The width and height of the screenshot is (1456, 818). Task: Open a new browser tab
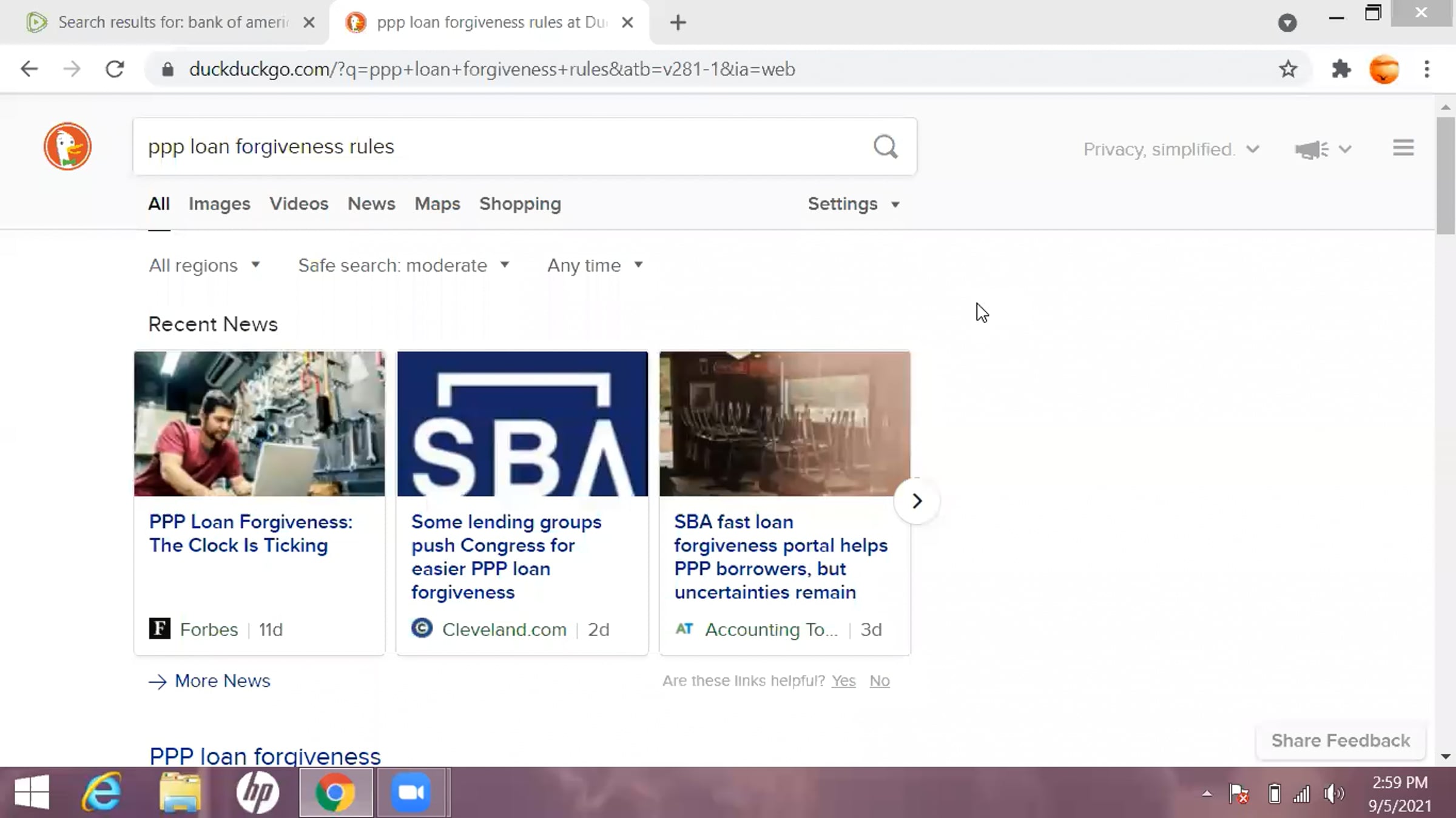coord(678,22)
